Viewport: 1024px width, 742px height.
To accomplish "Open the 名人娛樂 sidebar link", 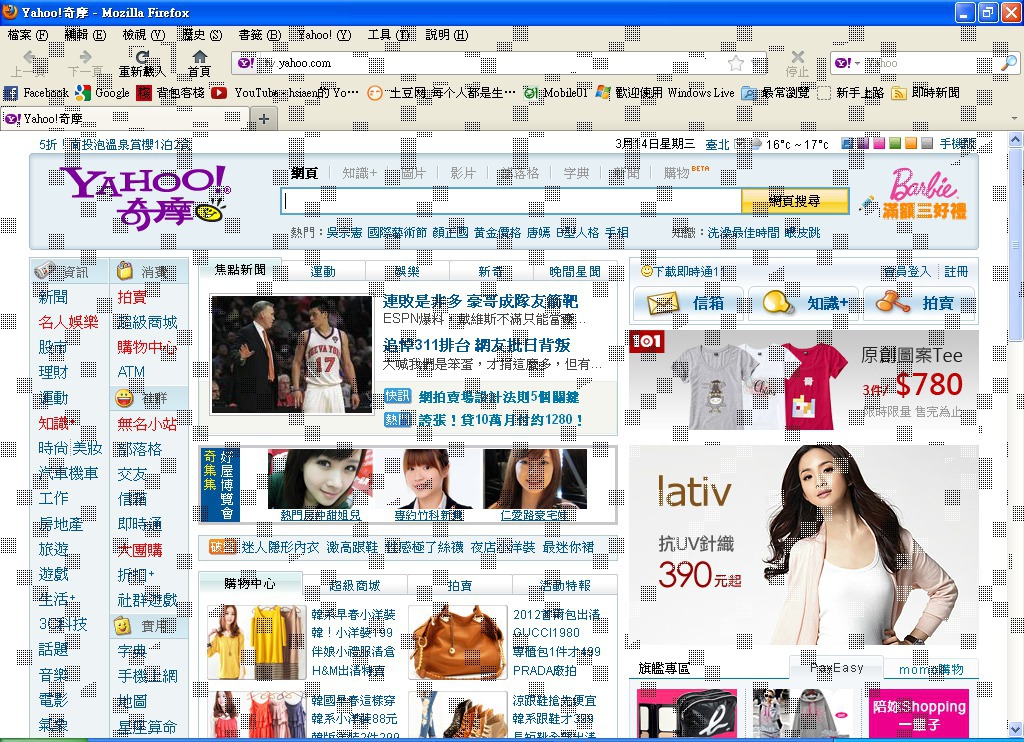I will pos(68,322).
